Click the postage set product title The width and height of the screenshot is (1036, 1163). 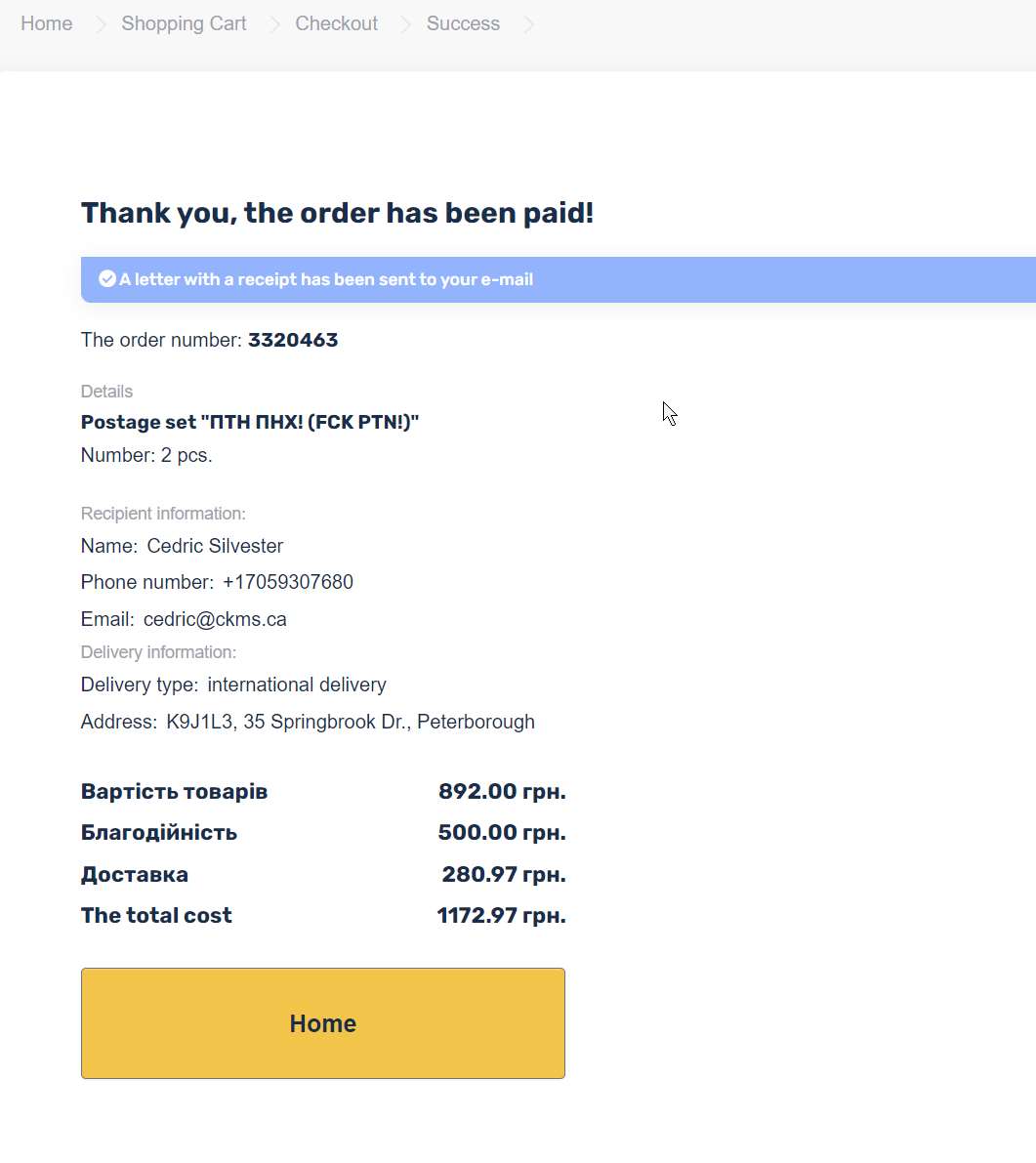(249, 422)
